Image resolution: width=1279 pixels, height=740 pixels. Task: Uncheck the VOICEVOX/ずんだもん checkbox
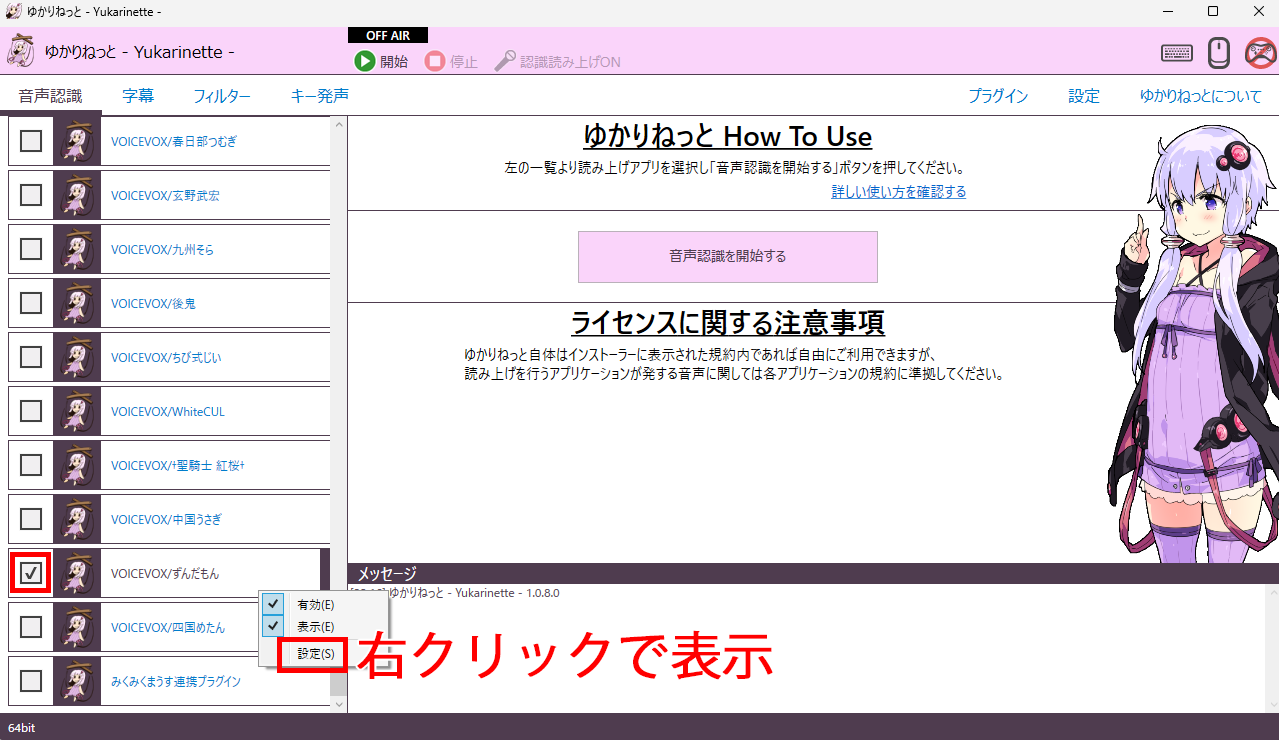pyautogui.click(x=31, y=573)
